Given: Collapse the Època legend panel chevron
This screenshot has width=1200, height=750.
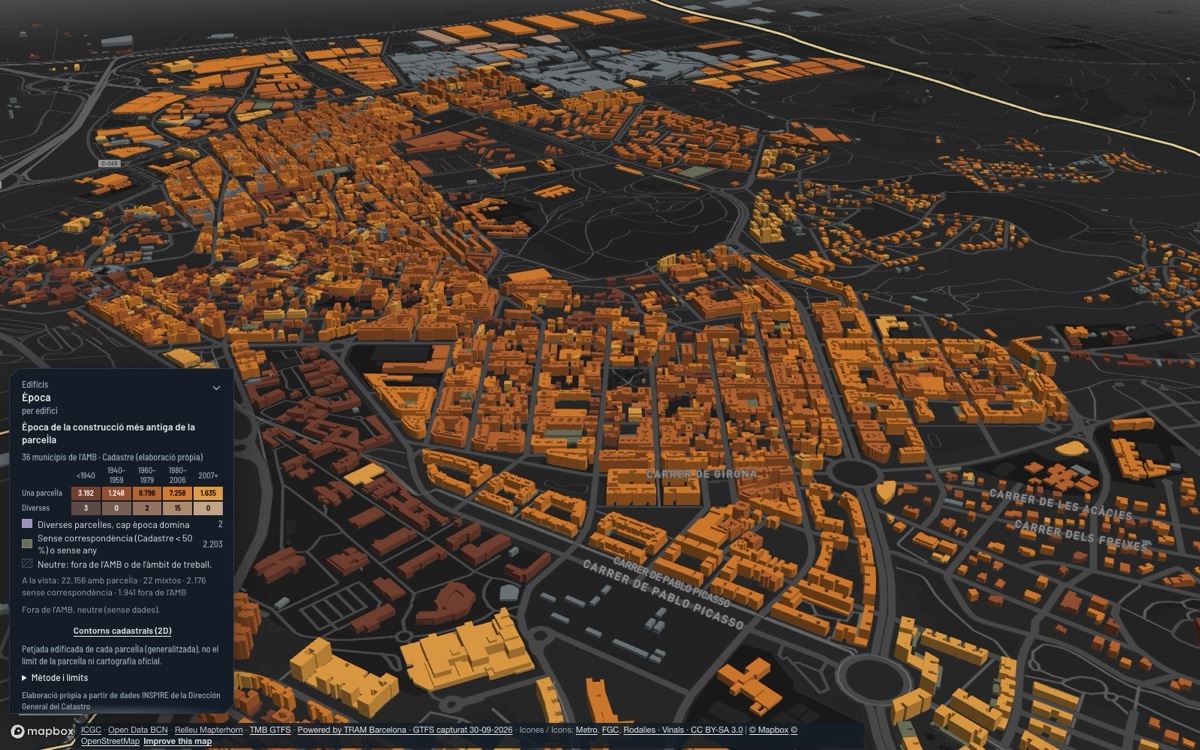Looking at the screenshot, I should [216, 387].
